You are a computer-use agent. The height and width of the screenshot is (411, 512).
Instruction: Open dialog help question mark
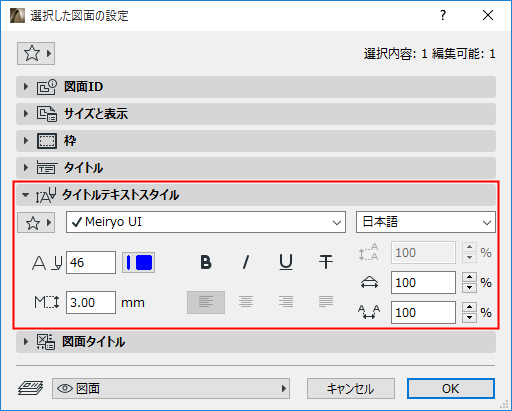pos(443,15)
